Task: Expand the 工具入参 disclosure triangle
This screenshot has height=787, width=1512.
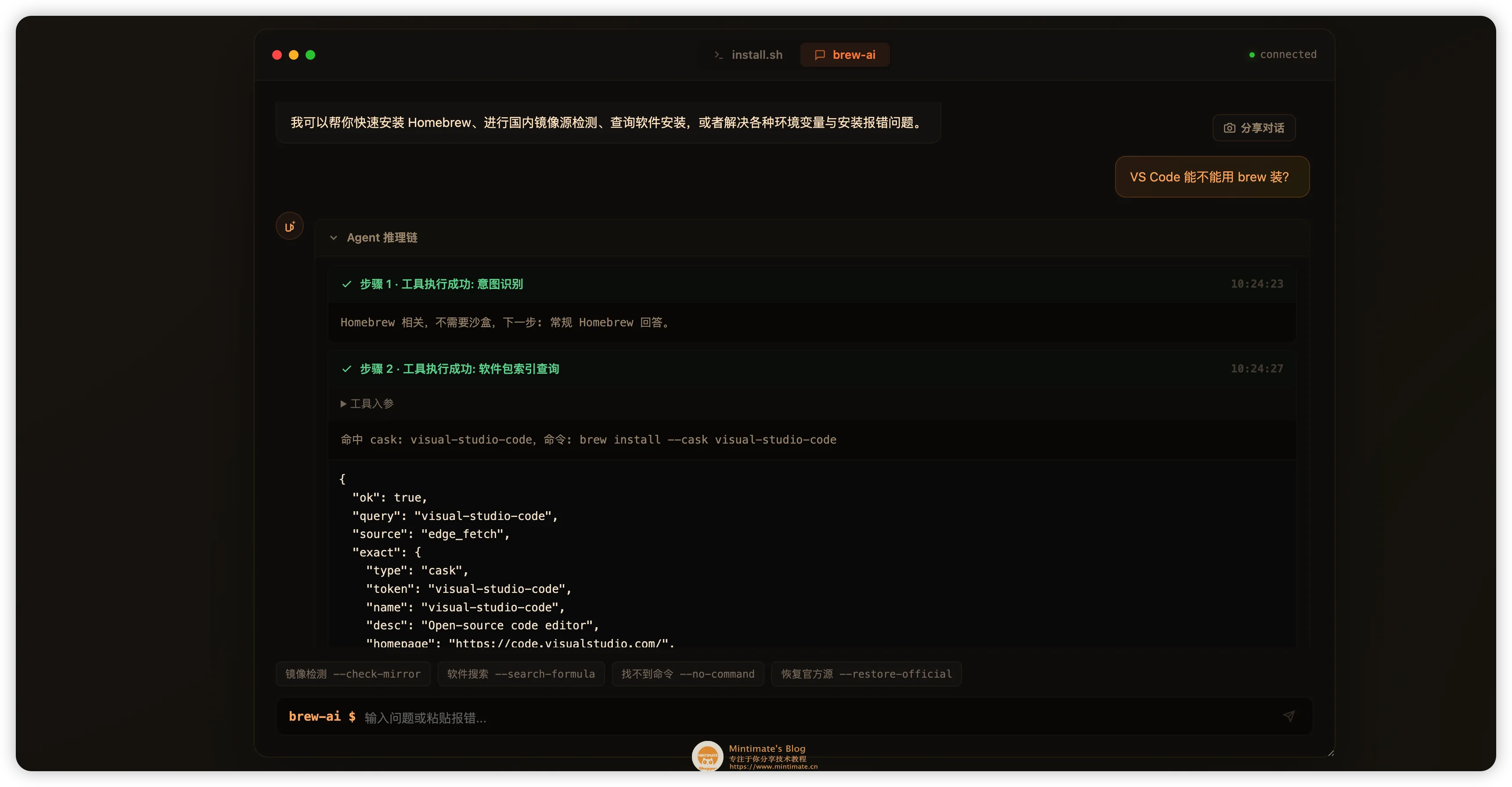Action: point(343,404)
